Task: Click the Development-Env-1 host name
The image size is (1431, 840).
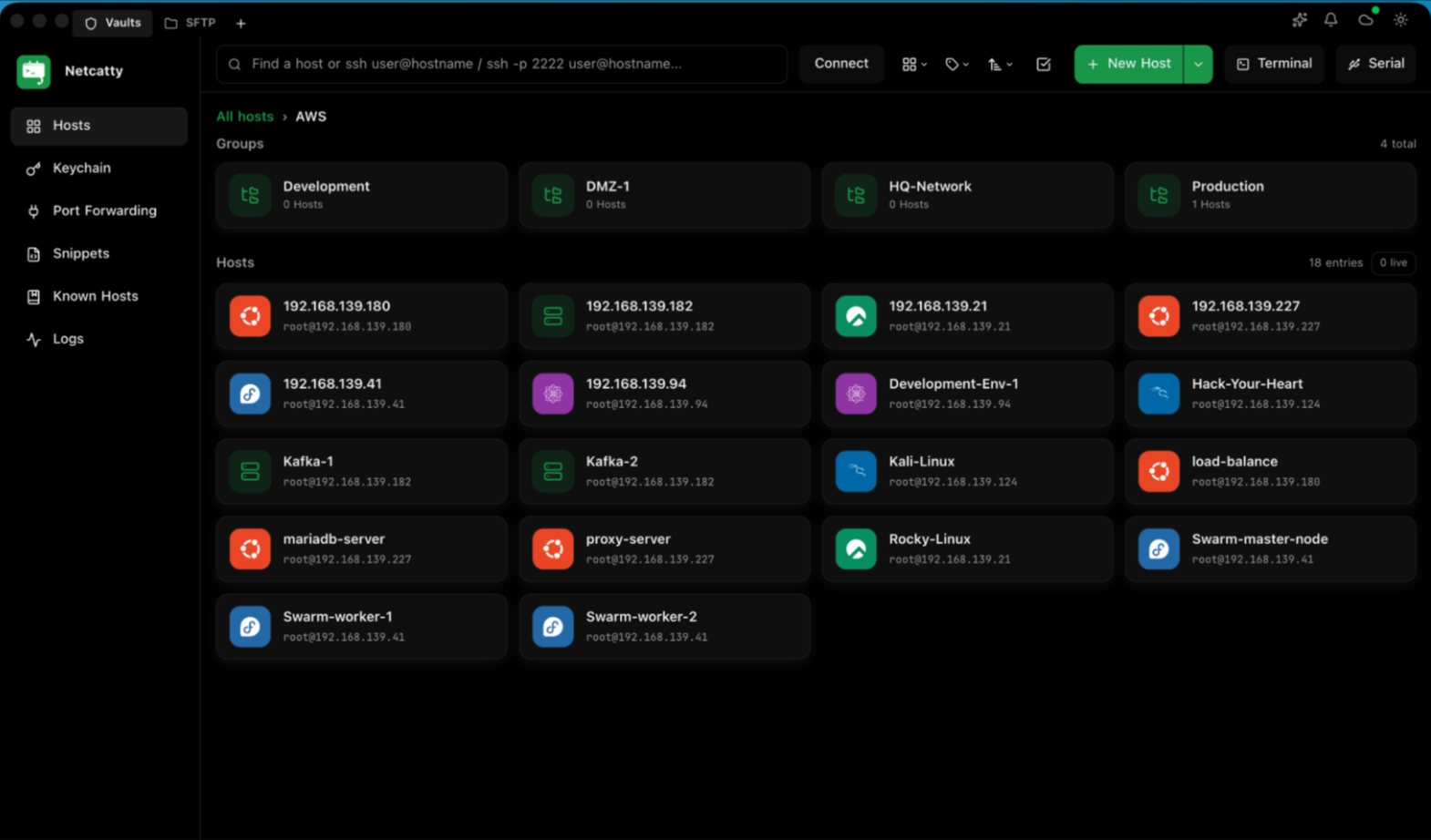Action: 953,384
